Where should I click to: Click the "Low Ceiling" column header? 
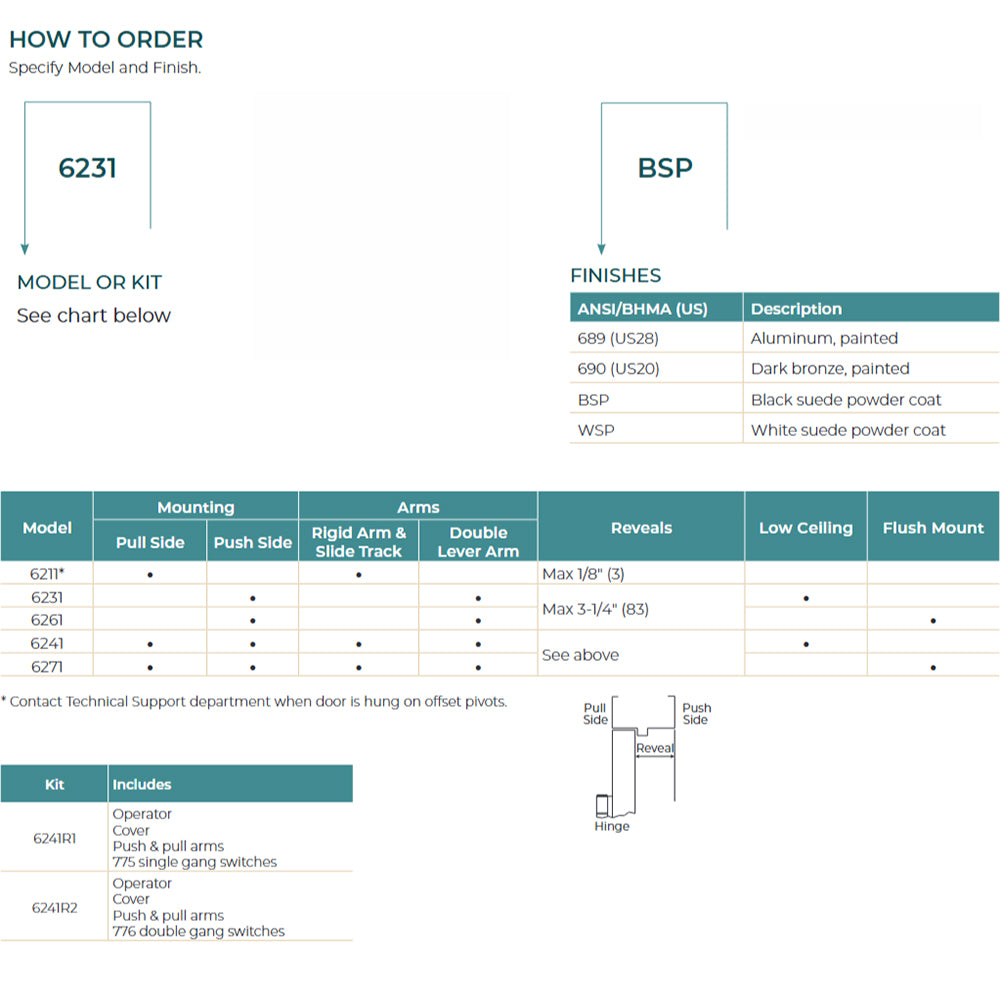coord(805,528)
